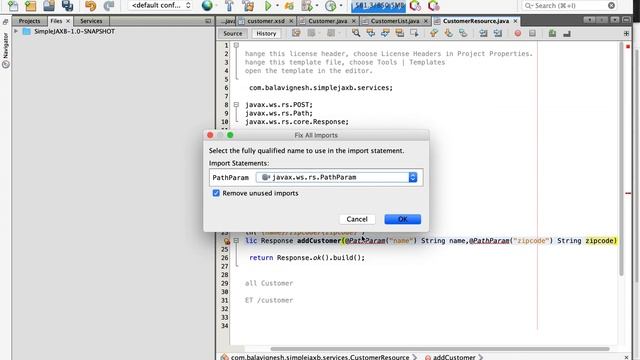Viewport: 640px width, 360px height.
Task: Click the Profile Project toolbar icon
Action: pyautogui.click(x=307, y=6)
